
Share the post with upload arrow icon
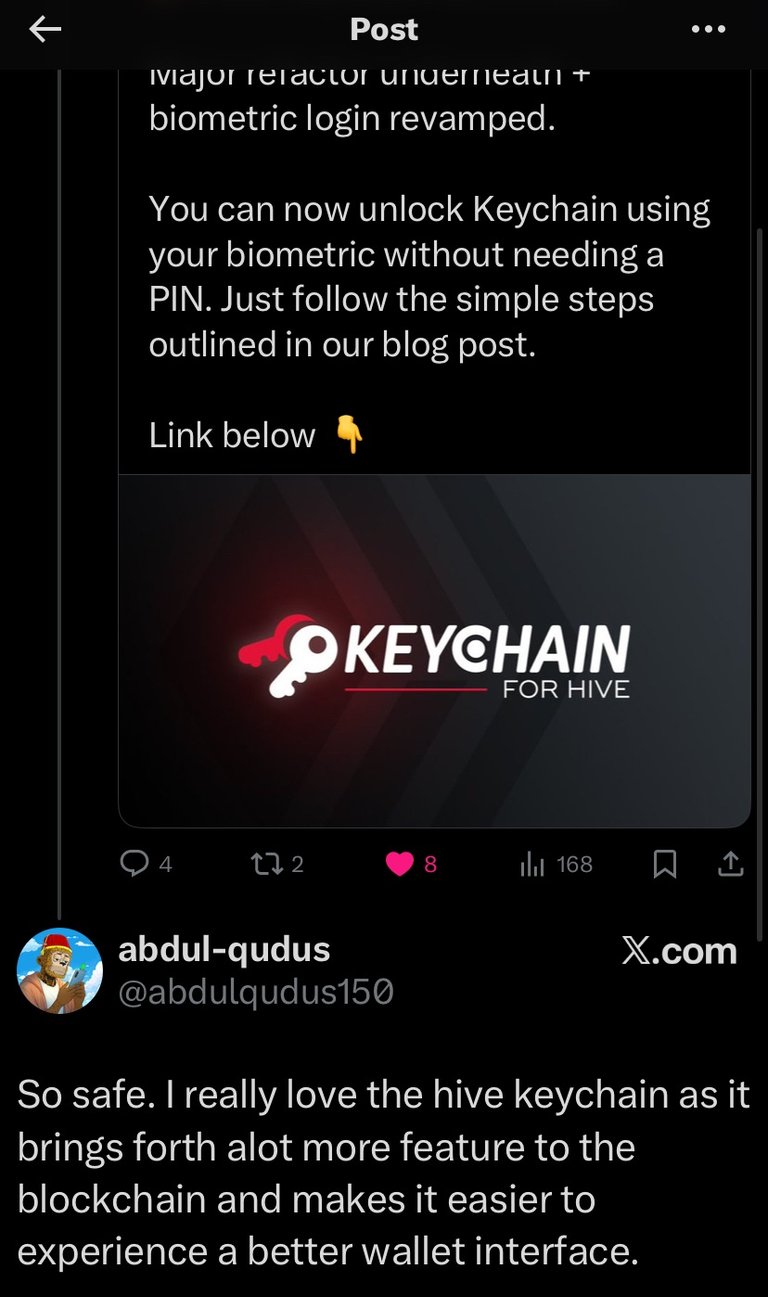pos(731,863)
